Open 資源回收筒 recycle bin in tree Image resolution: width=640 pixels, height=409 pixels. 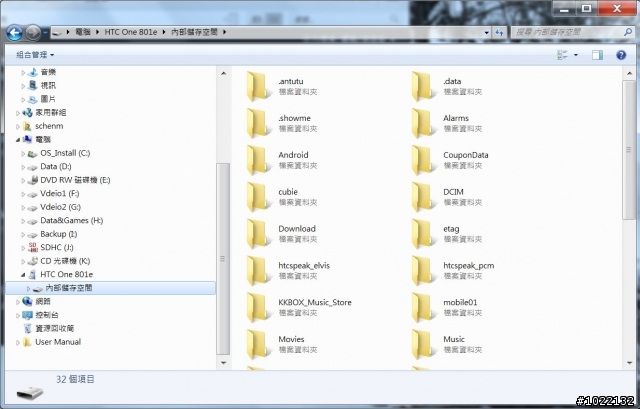[x=54, y=328]
